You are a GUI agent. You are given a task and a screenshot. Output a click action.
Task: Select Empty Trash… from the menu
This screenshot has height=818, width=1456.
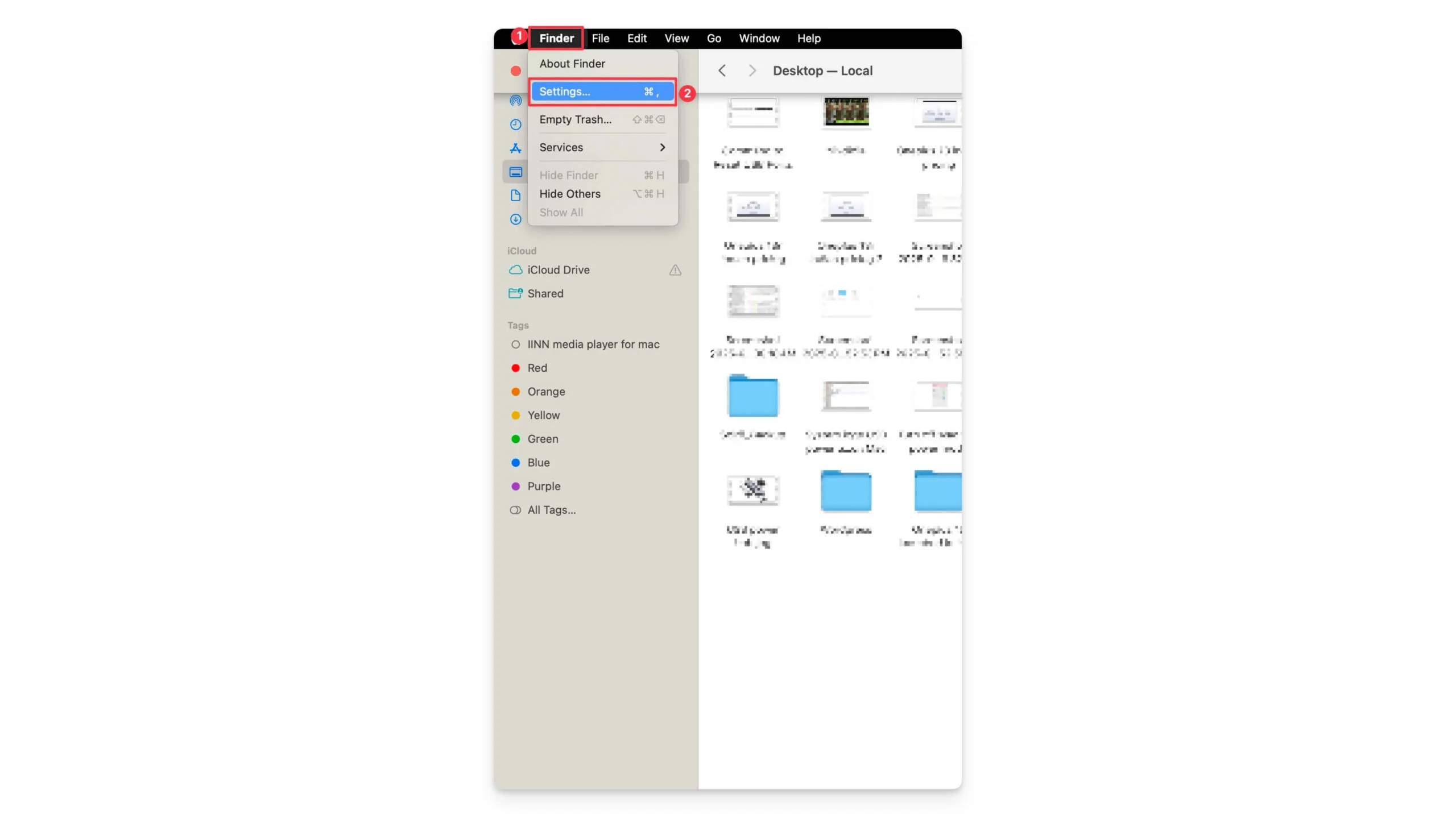[x=575, y=119]
